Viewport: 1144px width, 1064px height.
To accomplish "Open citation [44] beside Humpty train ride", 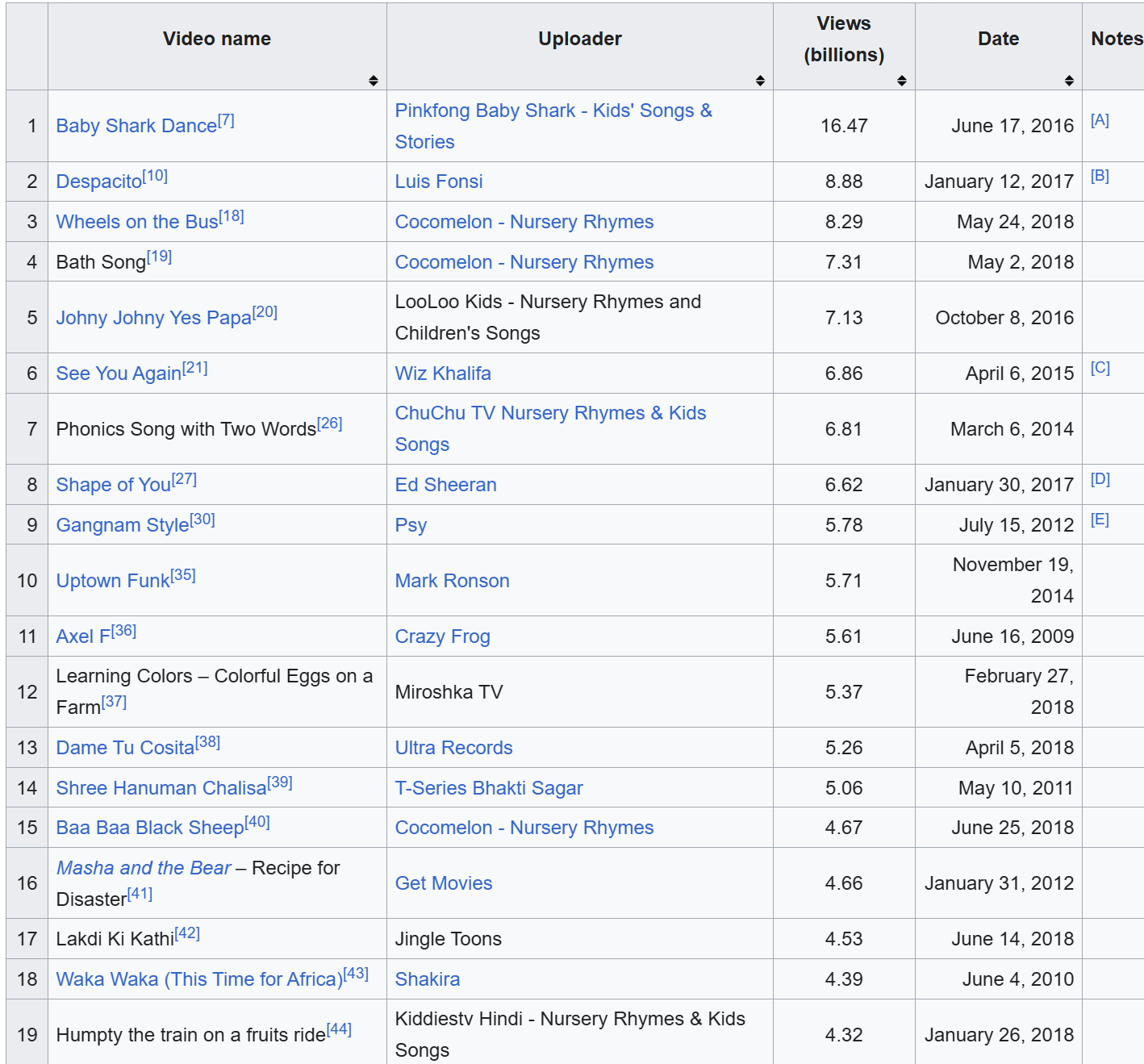I will 339,1029.
